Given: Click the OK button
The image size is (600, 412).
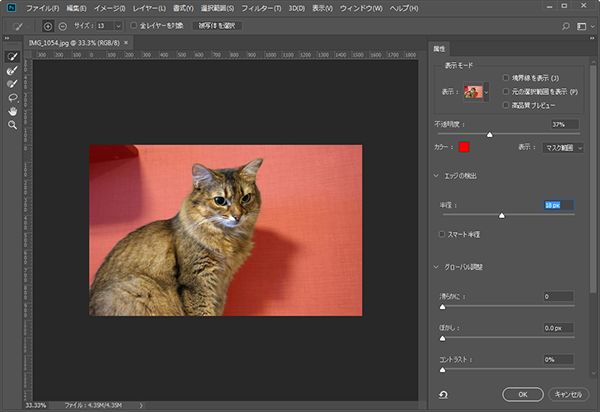Looking at the screenshot, I should (x=523, y=394).
